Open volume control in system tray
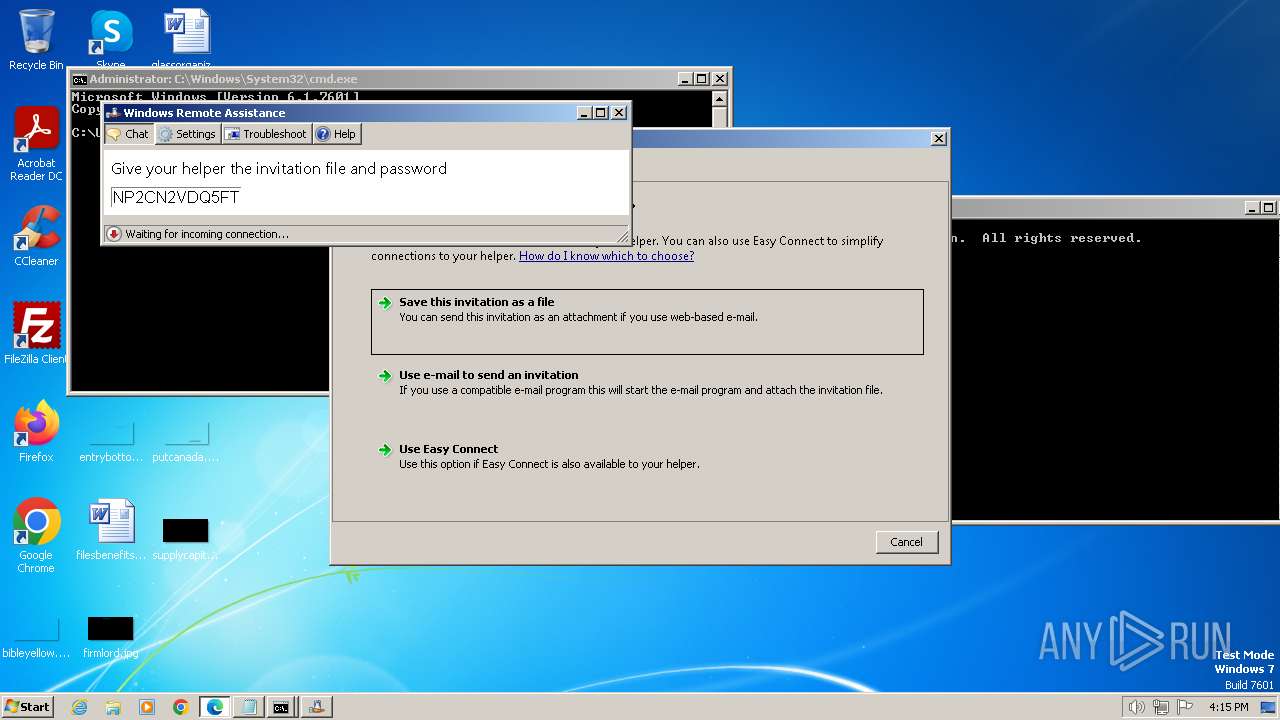 (1136, 707)
